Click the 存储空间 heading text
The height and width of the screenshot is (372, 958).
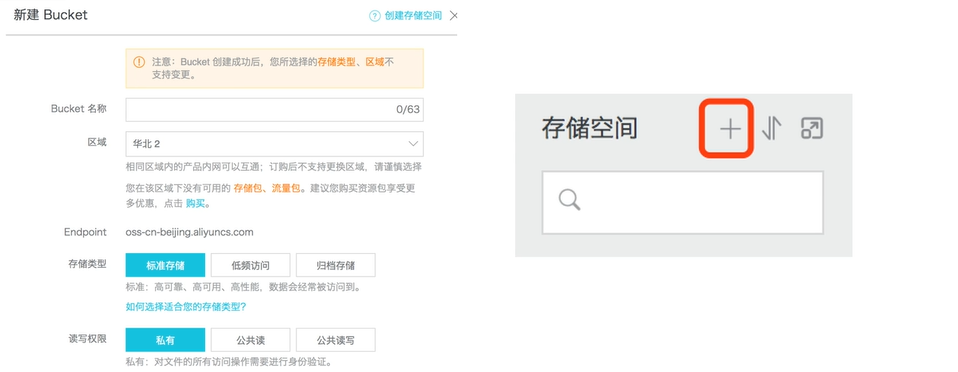[589, 128]
